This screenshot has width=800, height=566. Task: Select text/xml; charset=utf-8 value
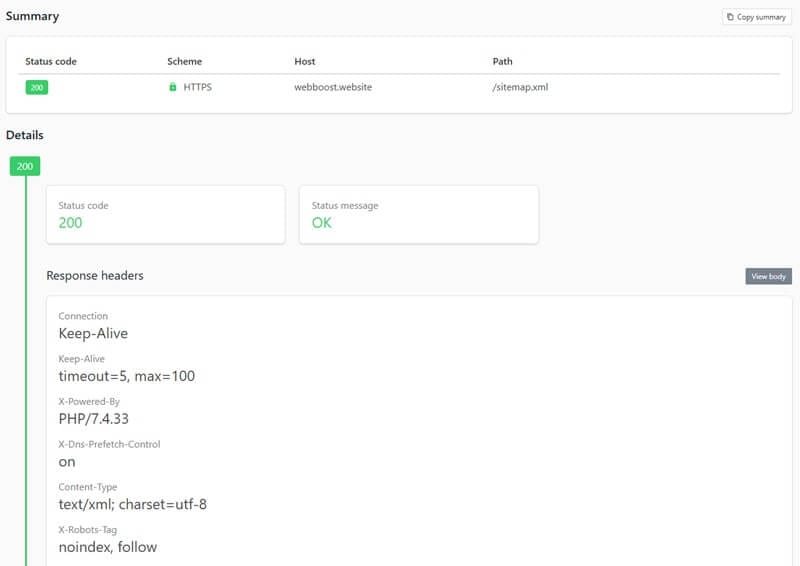[133, 504]
